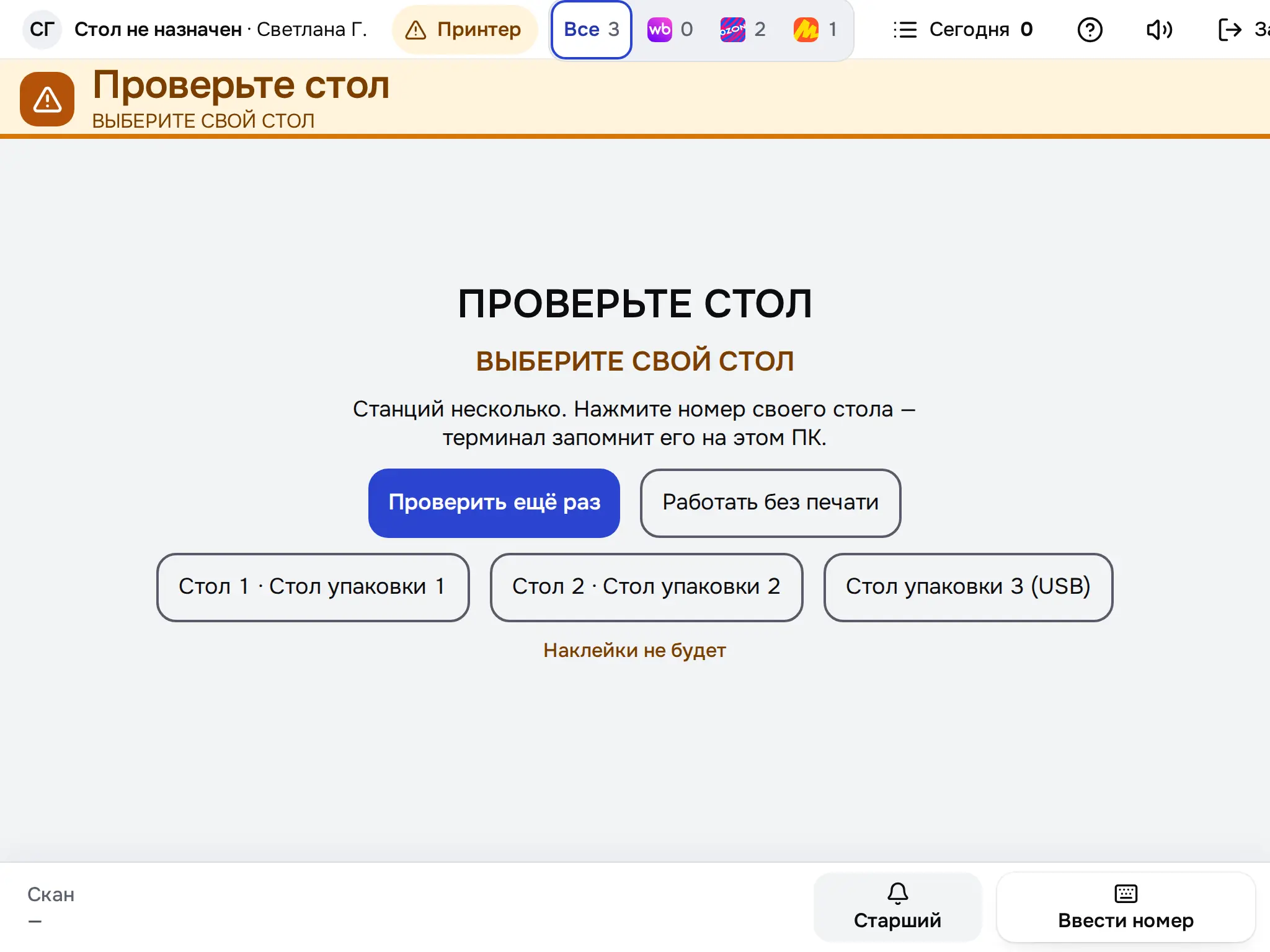Select Стол 1 · Стол упаковки 1
Screen dimensions: 1270x952
click(x=313, y=587)
